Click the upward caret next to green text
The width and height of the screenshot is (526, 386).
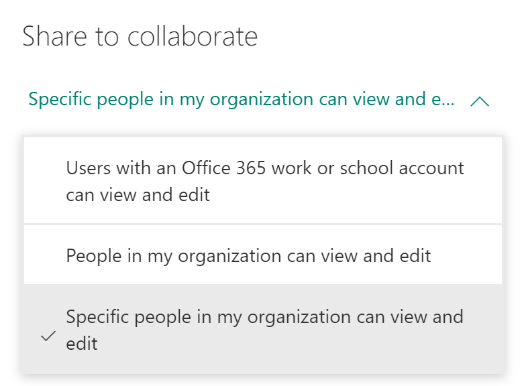pyautogui.click(x=480, y=102)
